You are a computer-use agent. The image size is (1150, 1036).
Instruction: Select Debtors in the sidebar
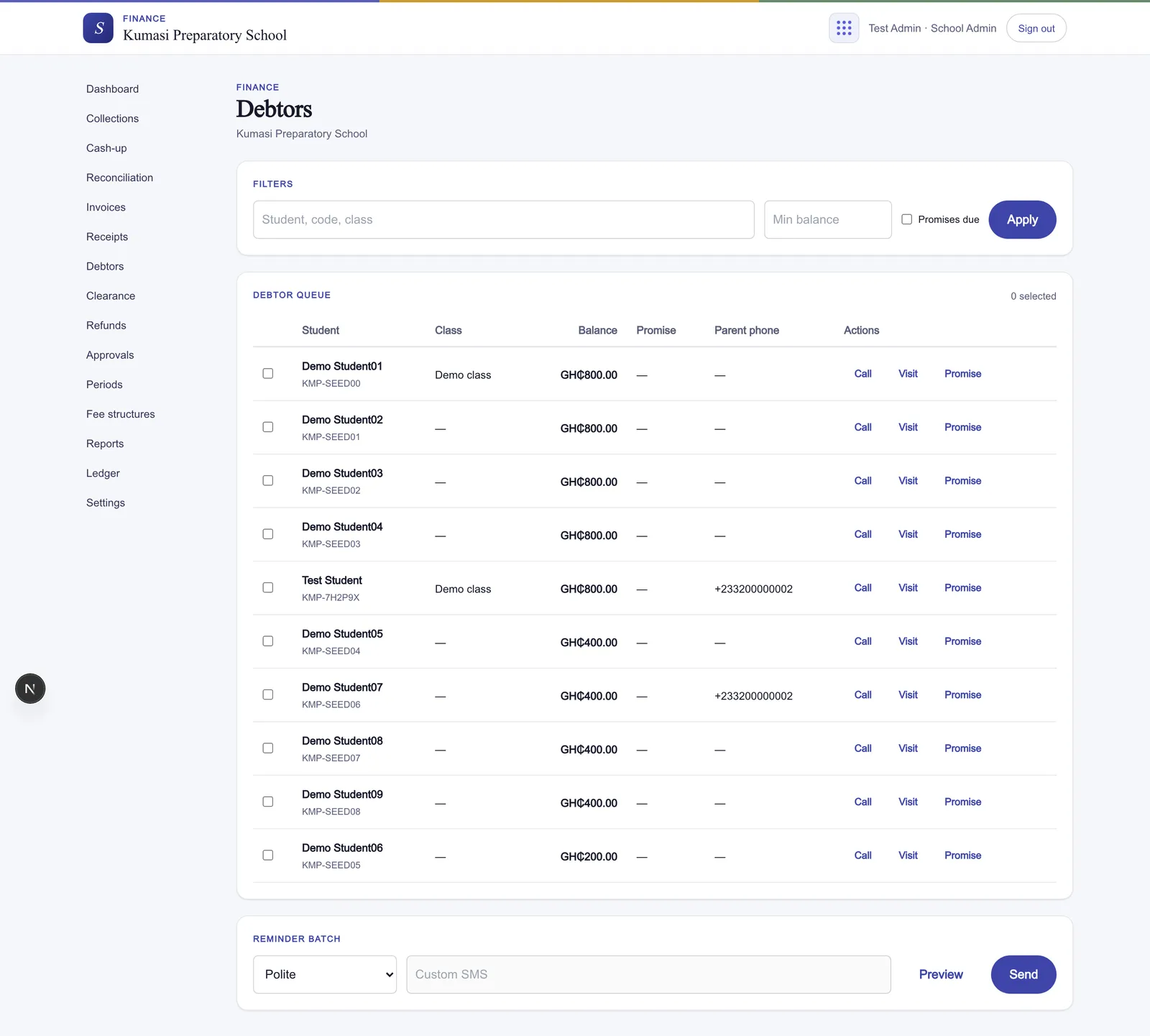click(105, 266)
